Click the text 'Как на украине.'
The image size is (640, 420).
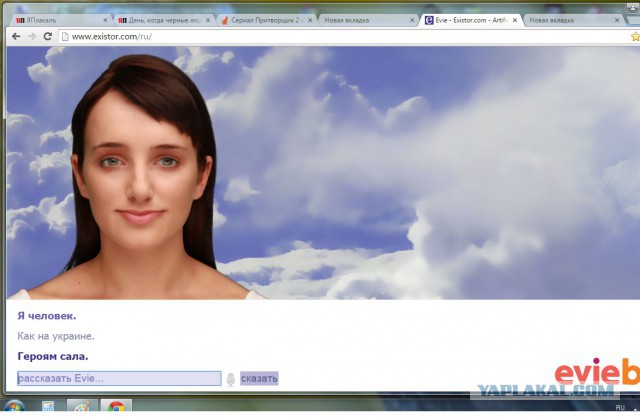[56, 336]
